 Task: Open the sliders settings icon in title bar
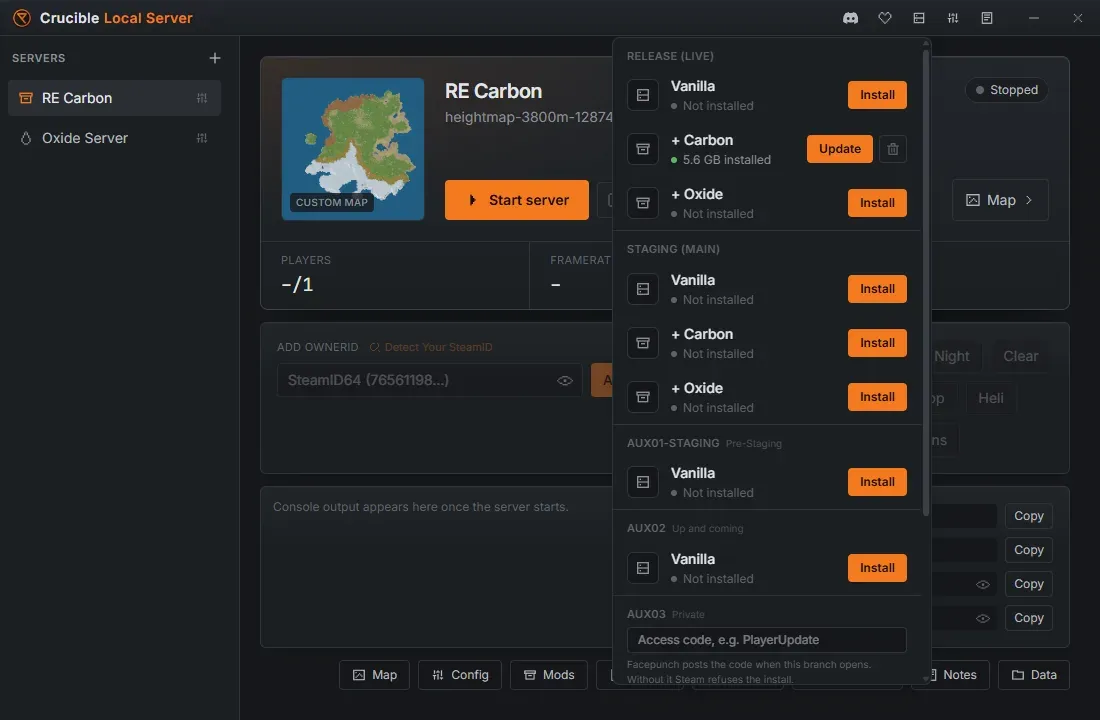point(953,18)
